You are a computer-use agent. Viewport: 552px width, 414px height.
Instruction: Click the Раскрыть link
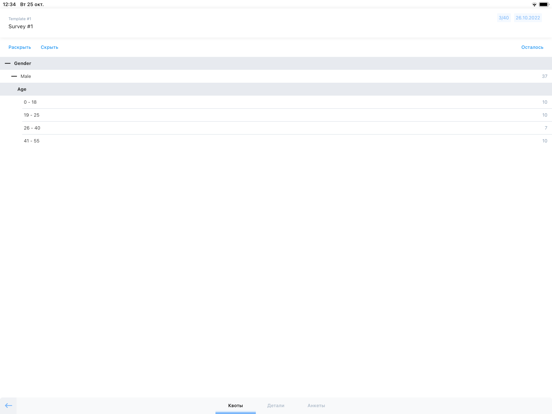tap(20, 47)
